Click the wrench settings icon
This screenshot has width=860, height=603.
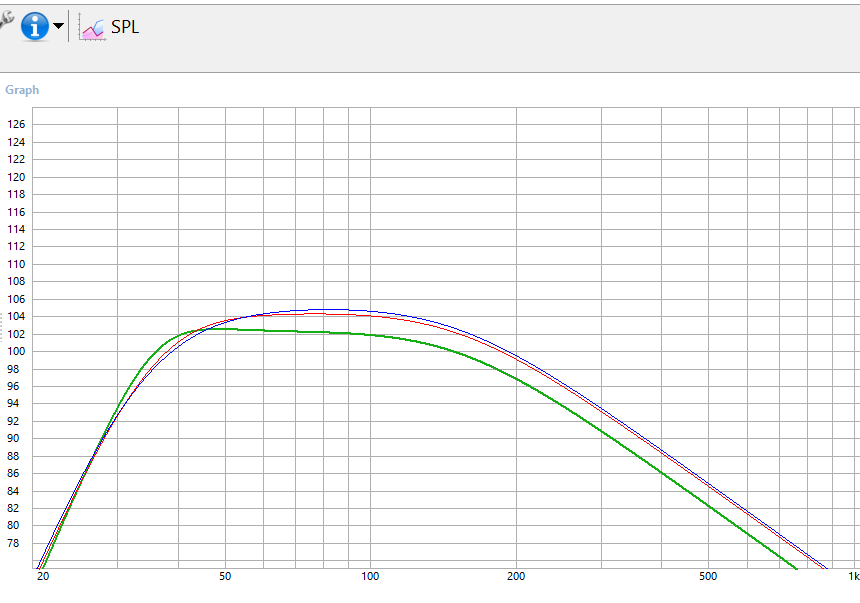pyautogui.click(x=5, y=20)
